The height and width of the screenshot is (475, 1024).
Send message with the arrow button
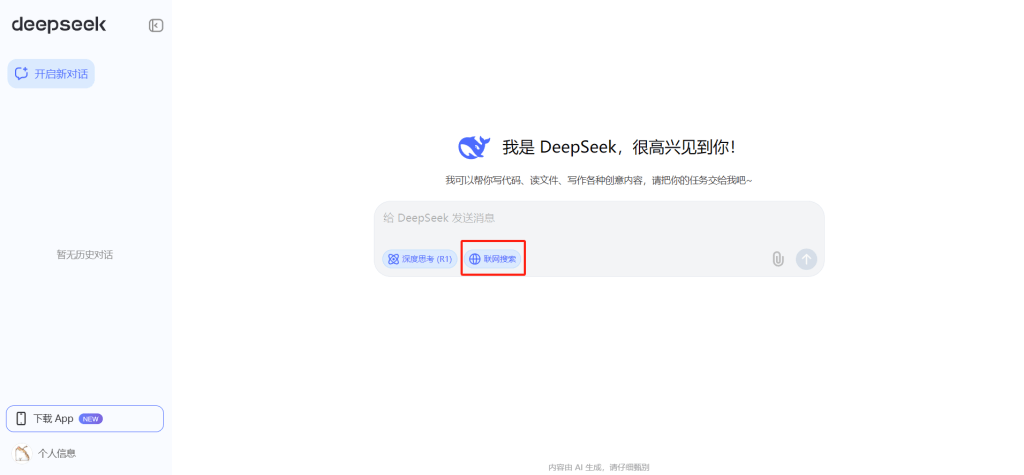coord(806,259)
